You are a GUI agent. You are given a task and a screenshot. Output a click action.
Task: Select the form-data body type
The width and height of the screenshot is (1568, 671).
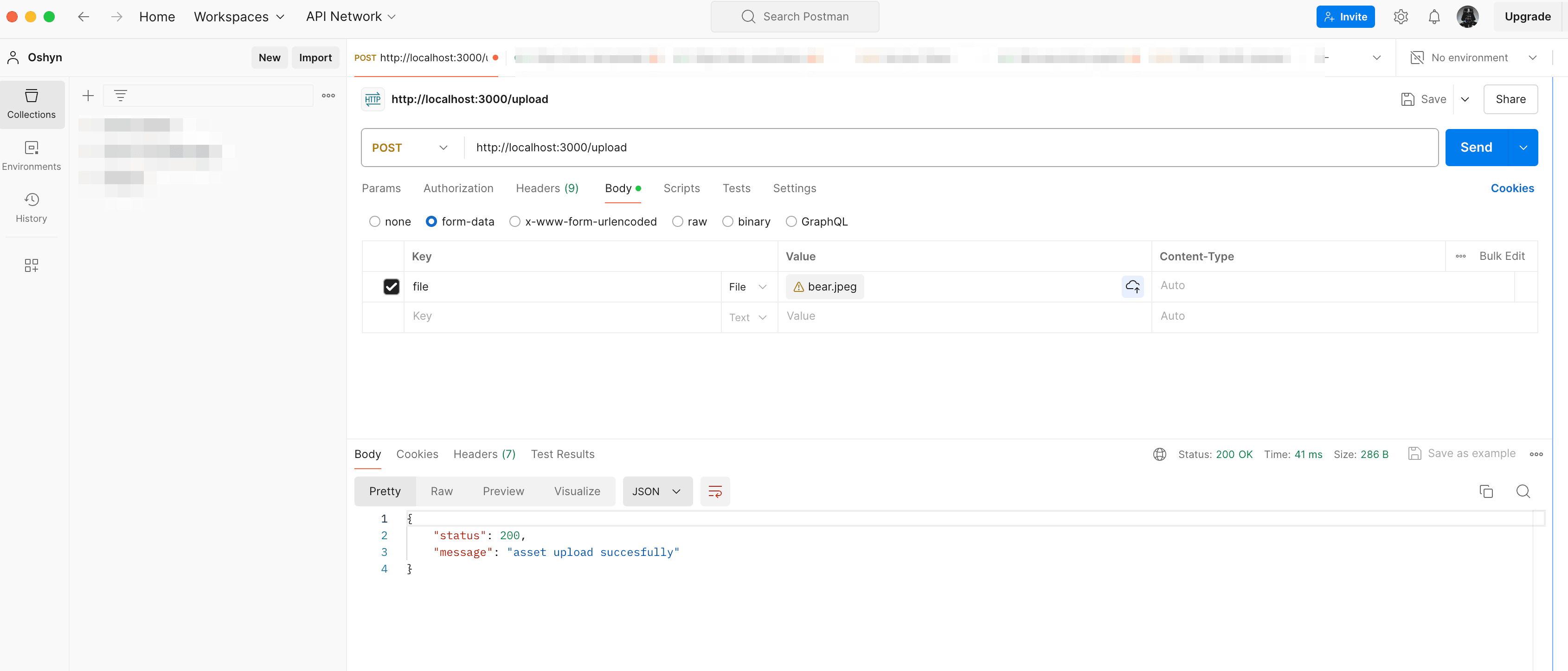[x=460, y=222]
